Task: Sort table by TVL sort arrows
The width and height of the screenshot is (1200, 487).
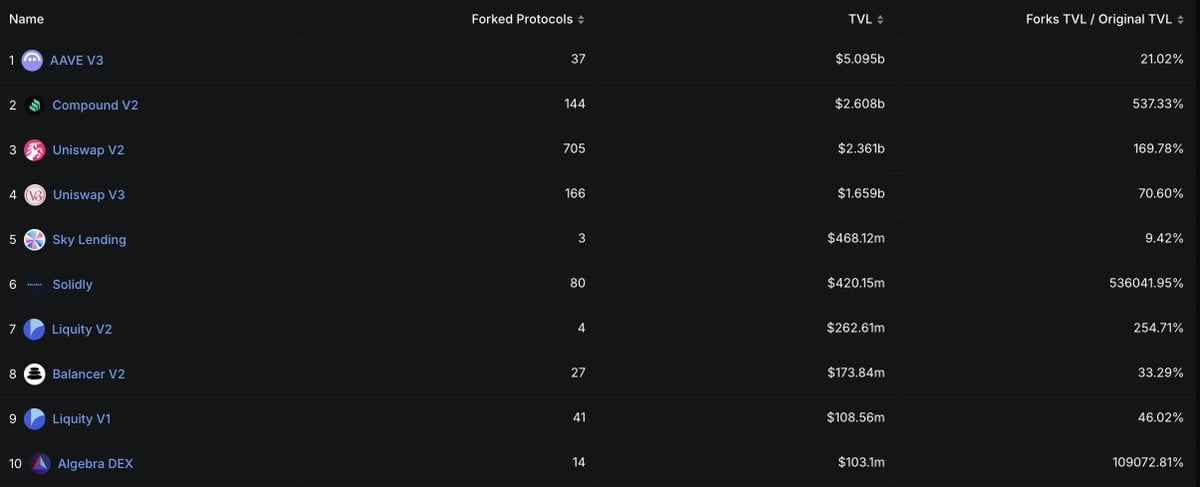Action: pos(881,20)
